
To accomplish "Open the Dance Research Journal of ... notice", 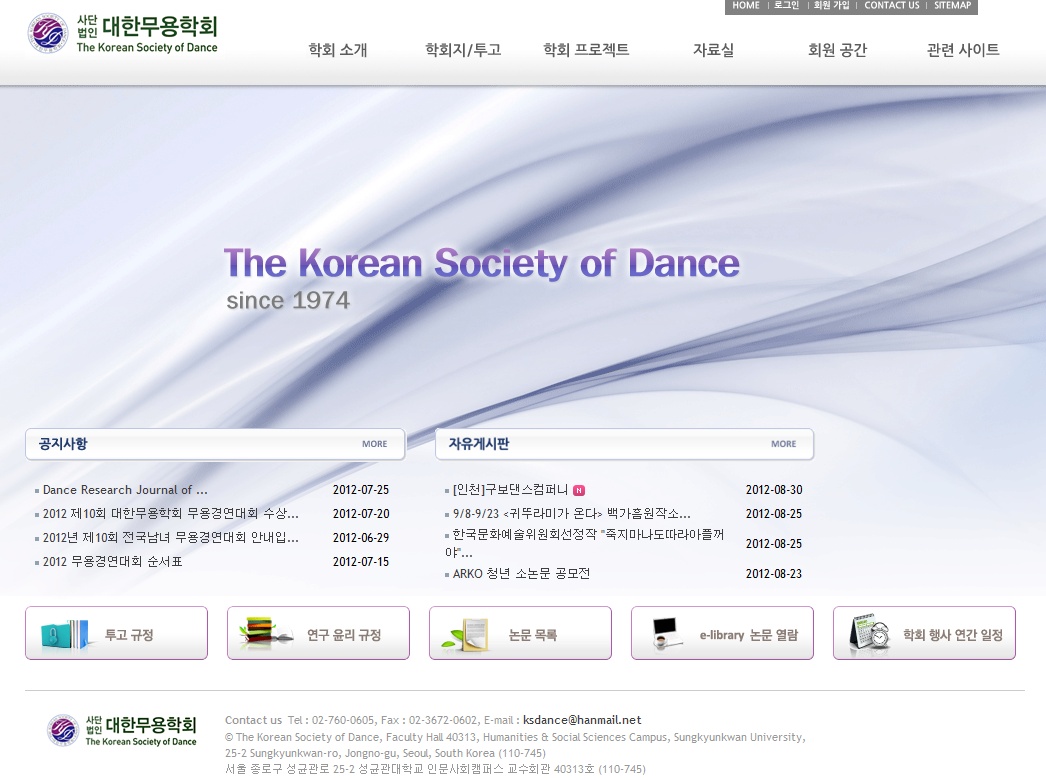I will (x=125, y=490).
